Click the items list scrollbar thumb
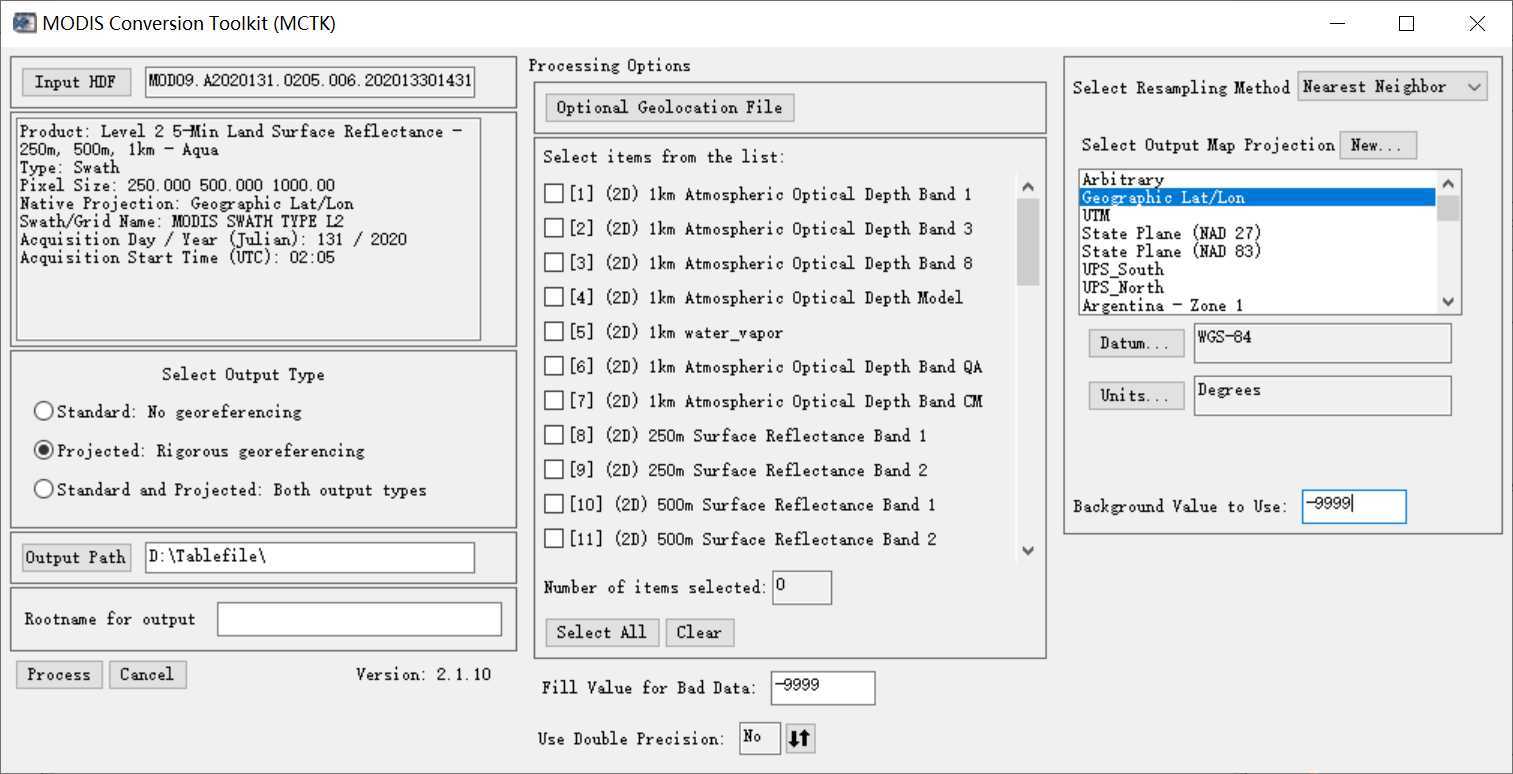 (x=1028, y=242)
